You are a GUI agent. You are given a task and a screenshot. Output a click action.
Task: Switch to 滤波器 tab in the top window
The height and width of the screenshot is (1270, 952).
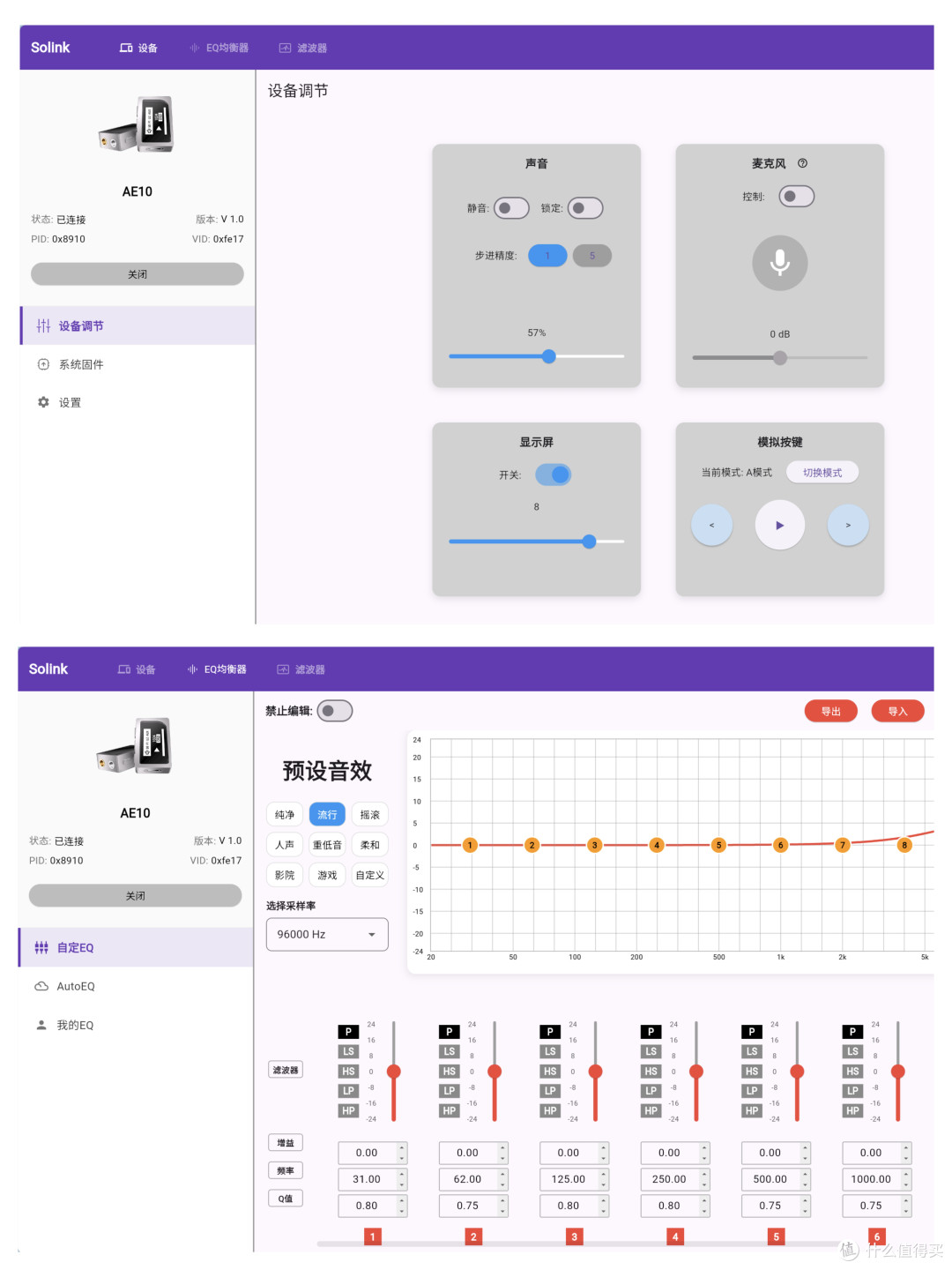(303, 48)
